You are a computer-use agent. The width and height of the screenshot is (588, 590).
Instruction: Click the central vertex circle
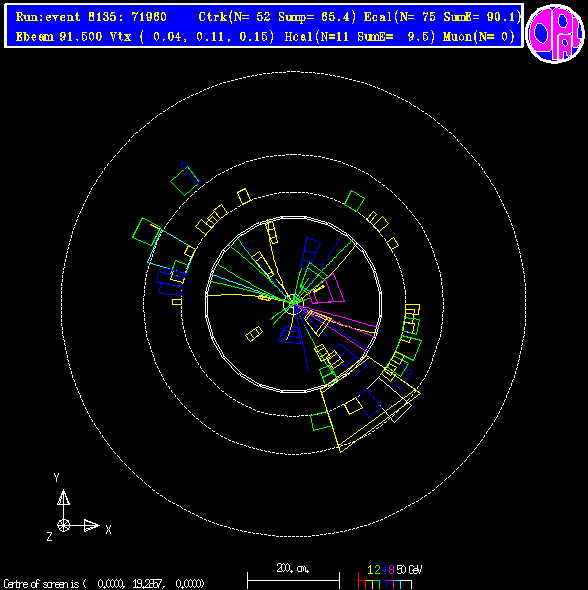pyautogui.click(x=293, y=304)
